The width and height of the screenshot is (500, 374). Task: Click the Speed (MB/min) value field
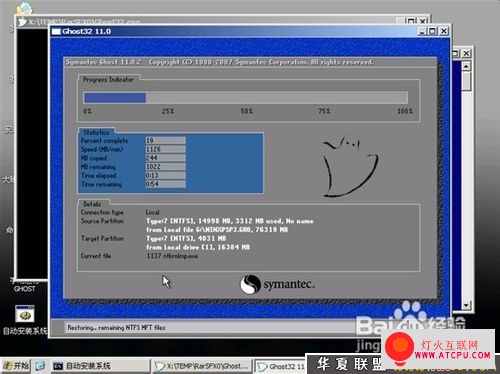tap(165, 149)
